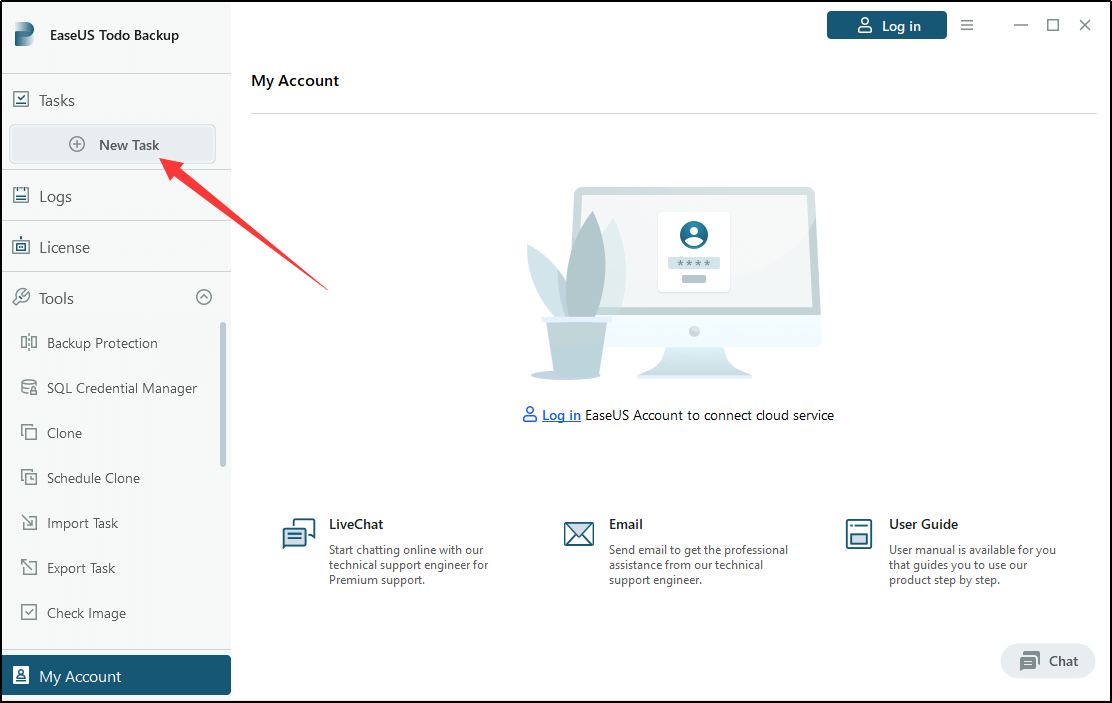
Task: Open the Chat button
Action: click(x=1047, y=661)
